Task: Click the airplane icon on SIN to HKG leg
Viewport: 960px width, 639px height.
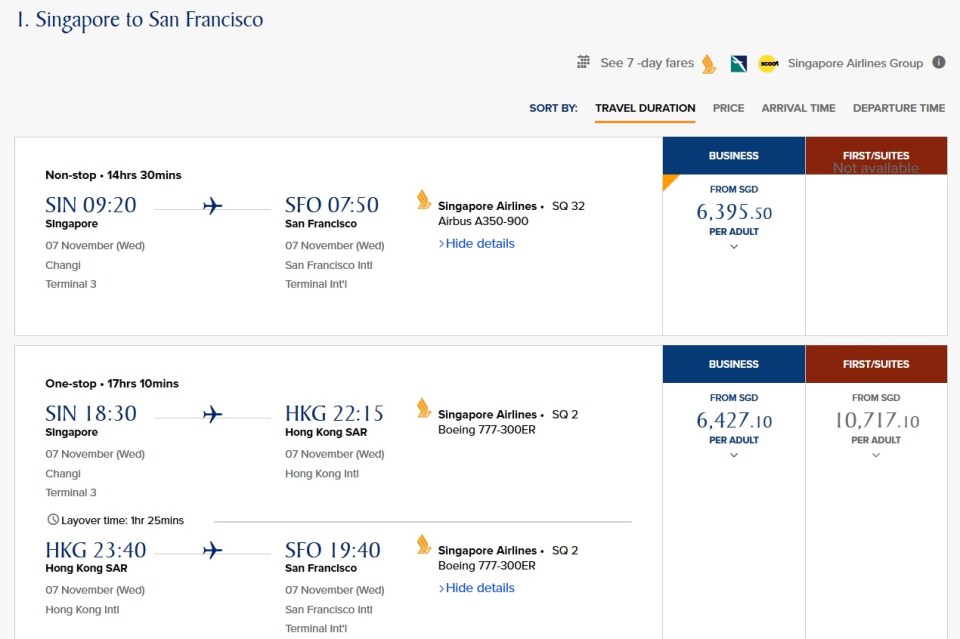Action: point(212,414)
